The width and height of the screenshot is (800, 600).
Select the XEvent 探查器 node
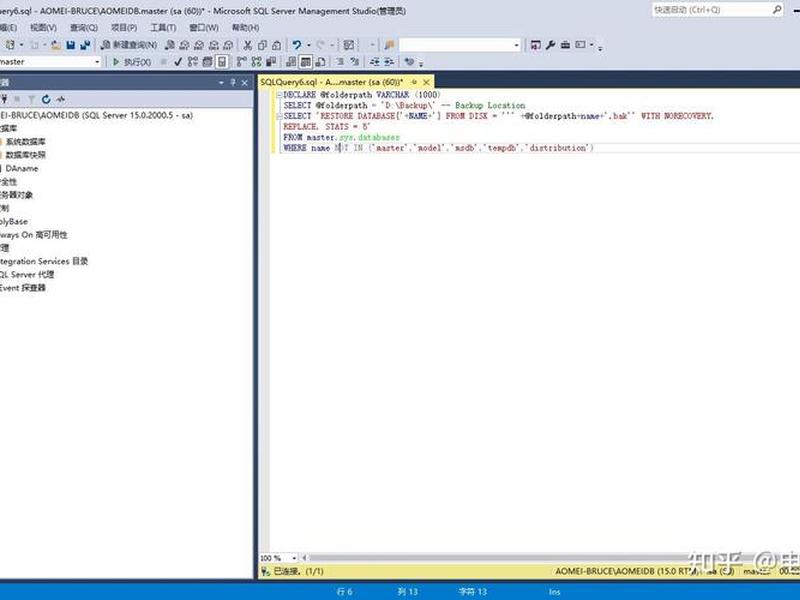23,288
